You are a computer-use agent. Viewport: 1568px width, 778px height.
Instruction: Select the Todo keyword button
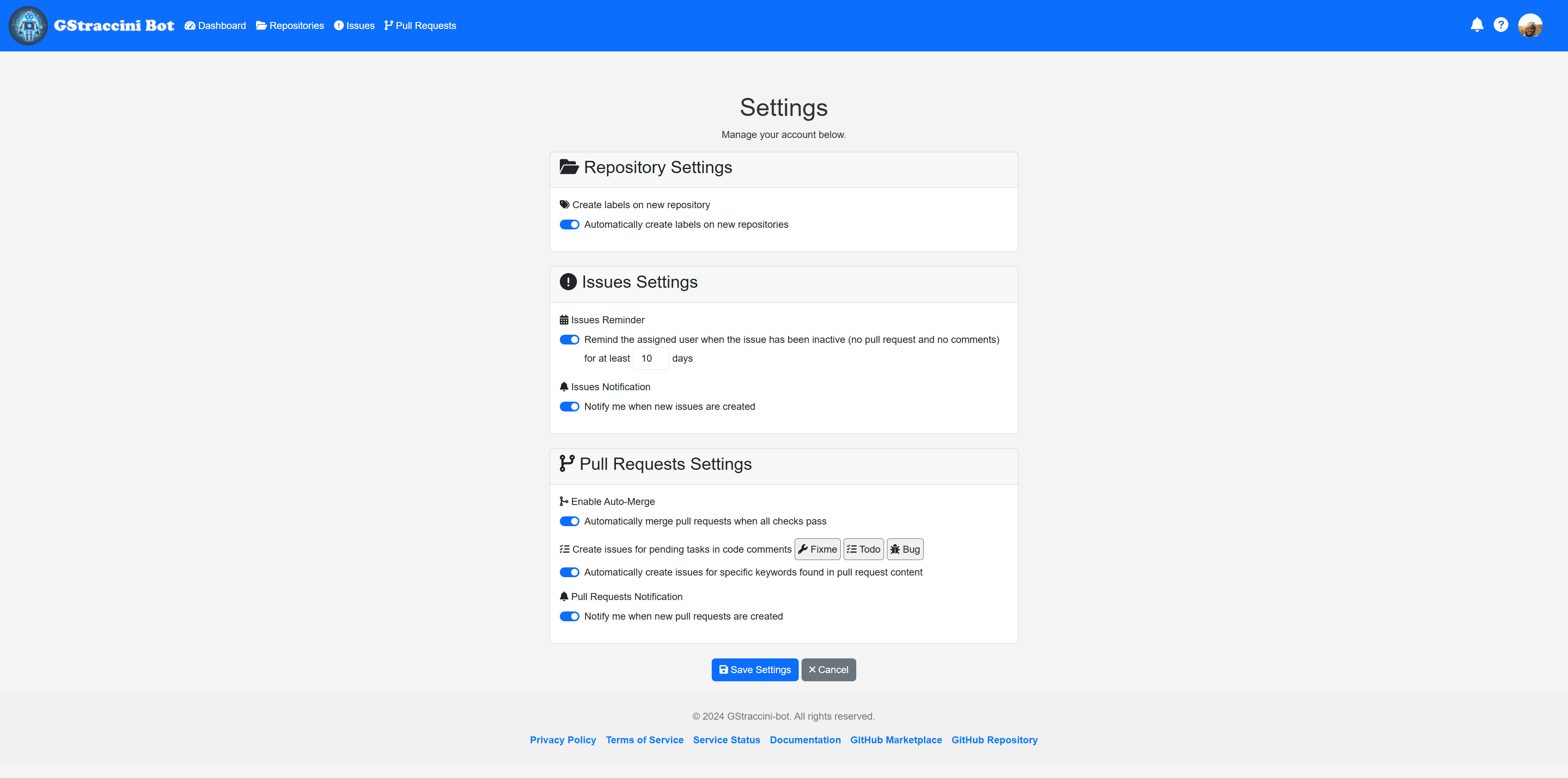coord(863,549)
